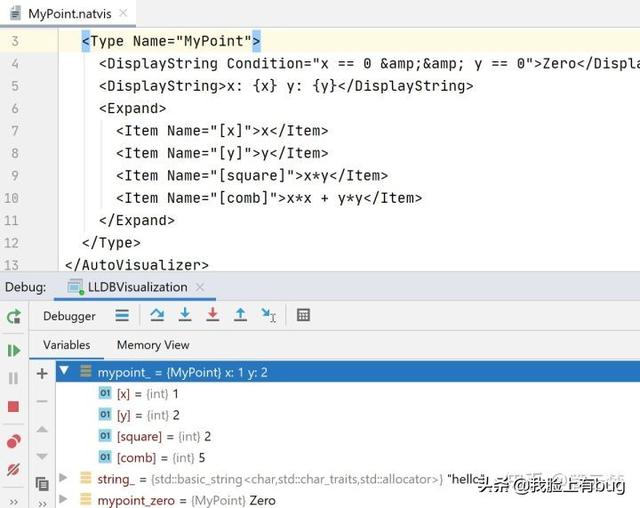640x508 pixels.
Task: Click the Show Execution Point lines icon
Action: click(x=122, y=315)
